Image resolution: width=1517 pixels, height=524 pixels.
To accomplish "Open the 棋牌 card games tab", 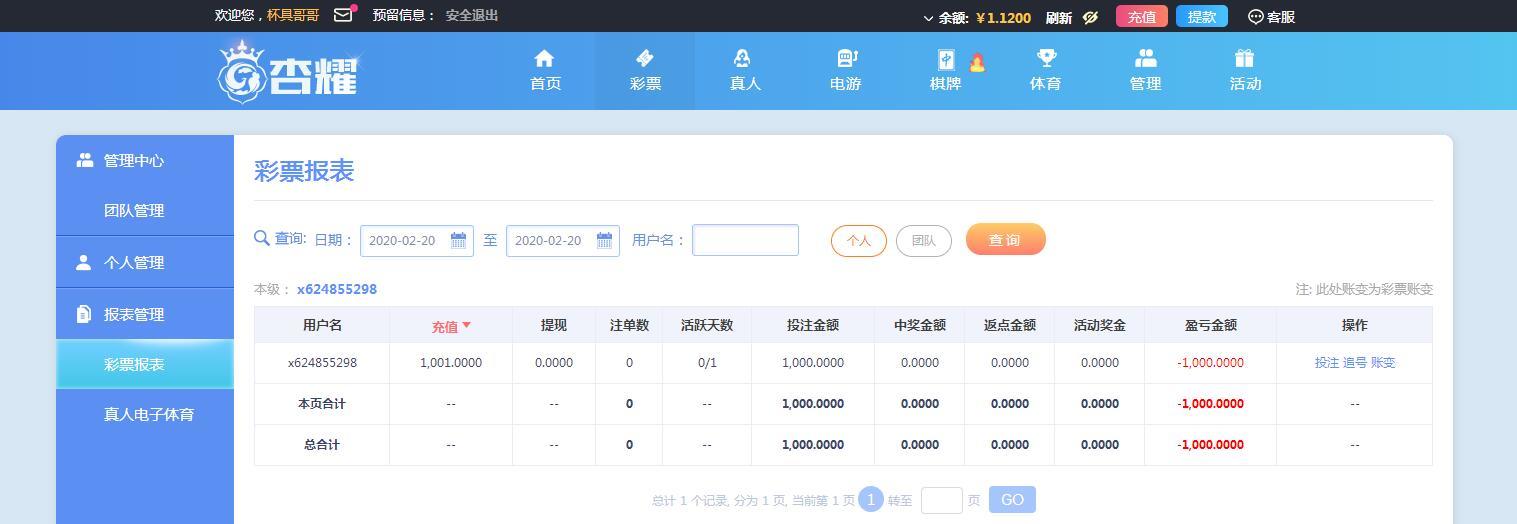I will (945, 71).
